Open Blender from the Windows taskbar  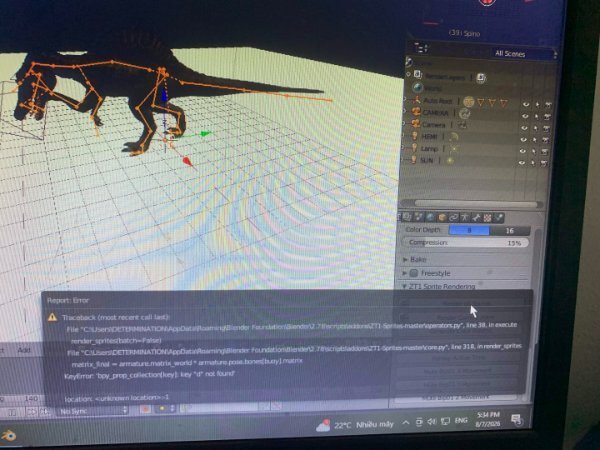coord(8,435)
